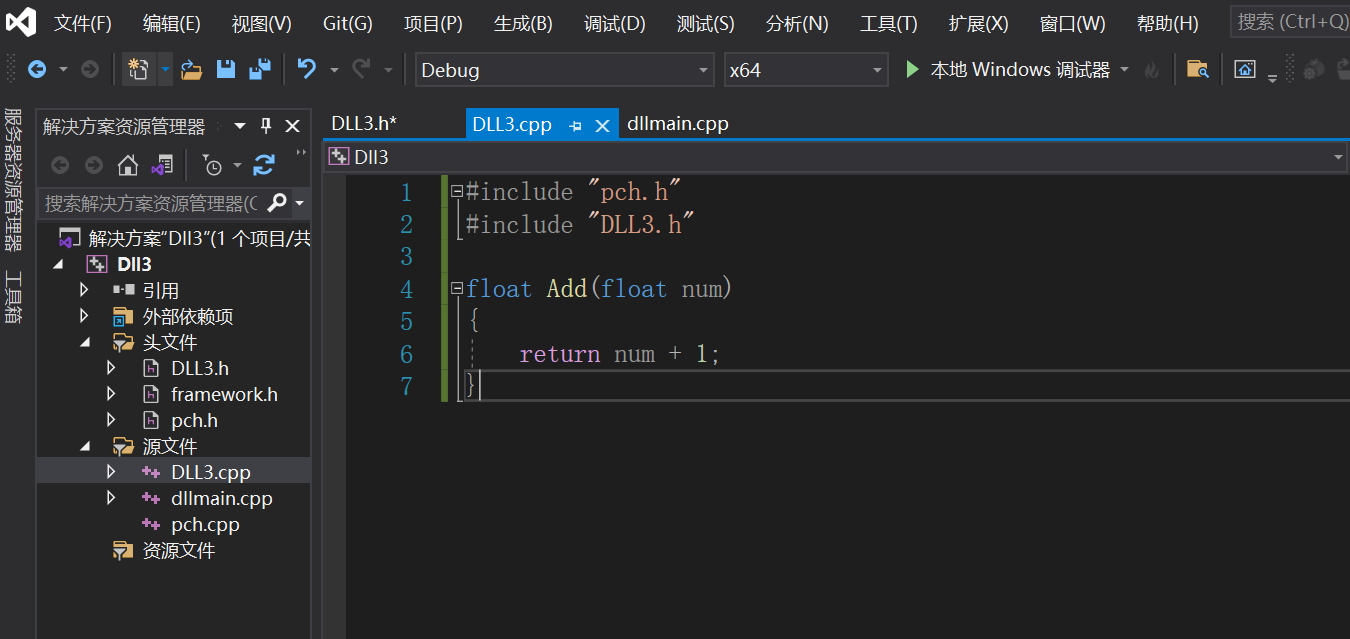This screenshot has height=639, width=1350.
Task: Click the Find in Files folder icon
Action: 1197,69
